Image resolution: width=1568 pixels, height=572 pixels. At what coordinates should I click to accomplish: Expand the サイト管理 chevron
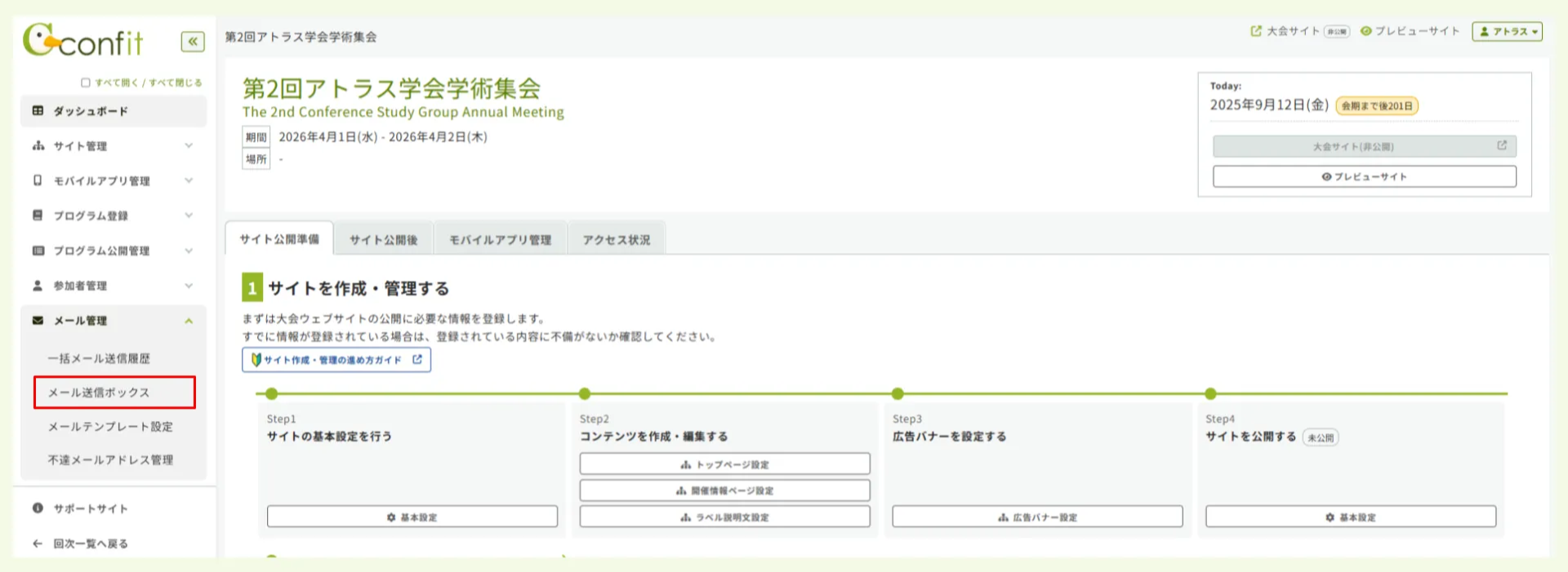click(x=189, y=146)
